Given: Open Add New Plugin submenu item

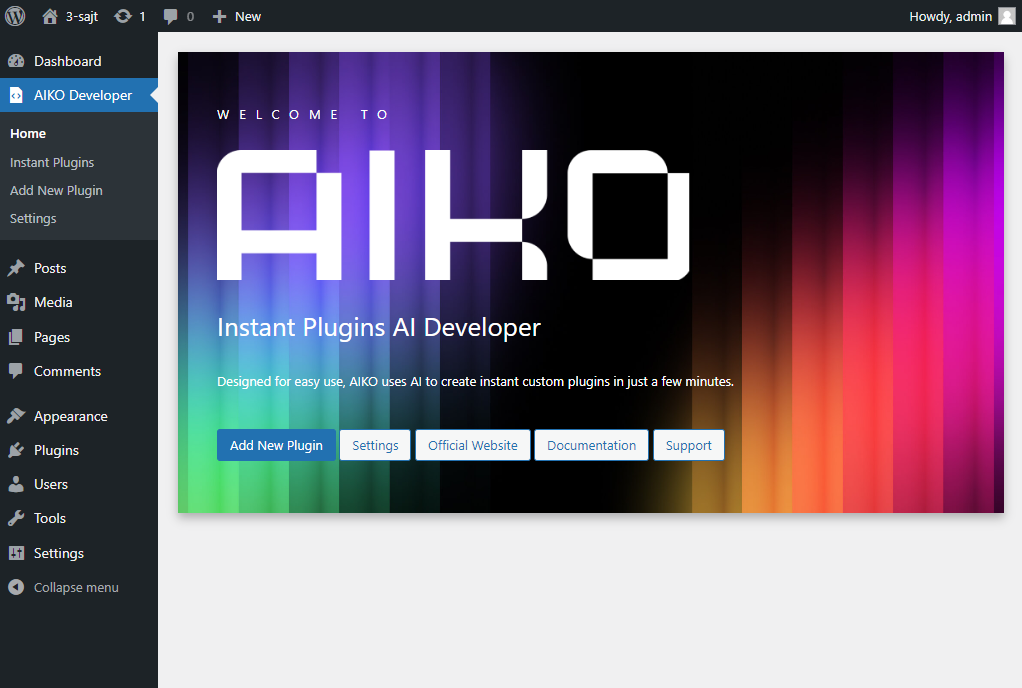Looking at the screenshot, I should pyautogui.click(x=56, y=190).
